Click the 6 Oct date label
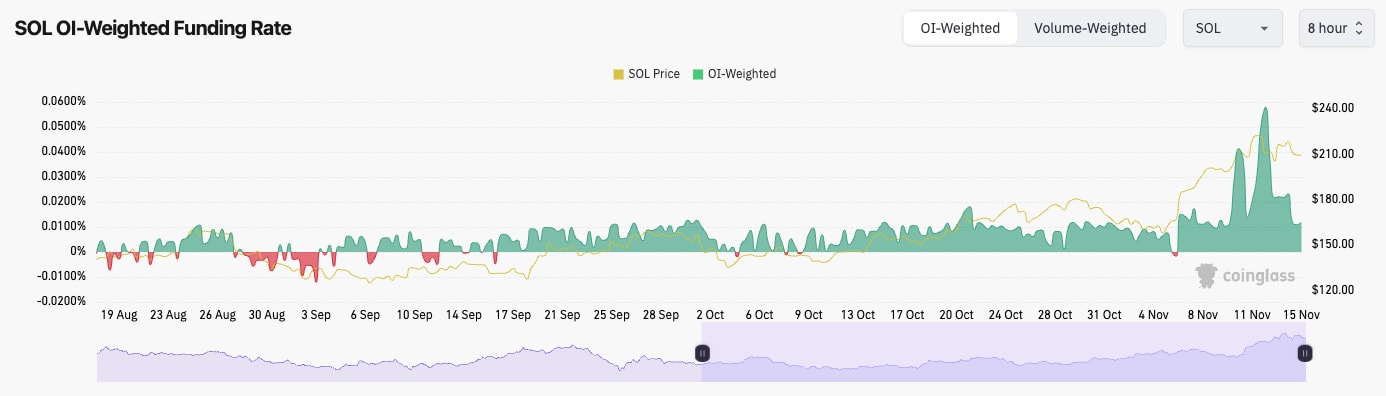This screenshot has height=396, width=1386. pos(759,315)
